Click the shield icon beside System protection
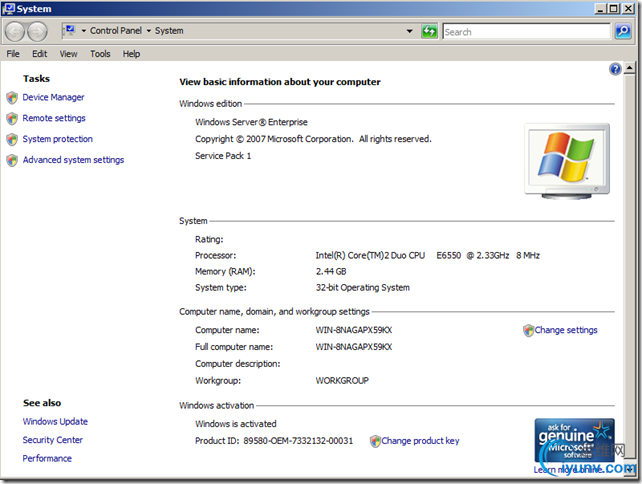 click(x=12, y=139)
